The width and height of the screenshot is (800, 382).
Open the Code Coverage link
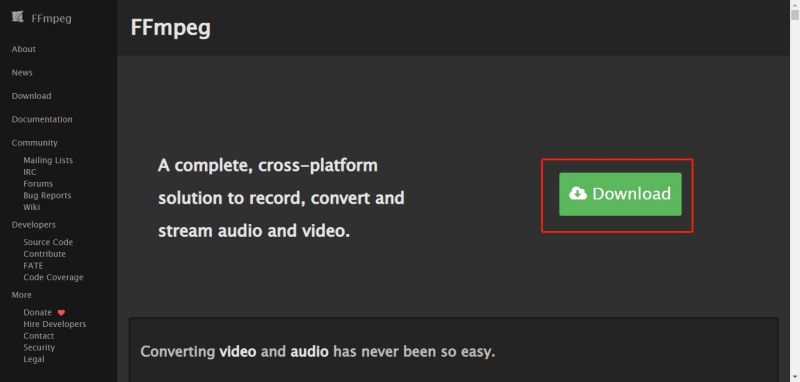[x=53, y=277]
